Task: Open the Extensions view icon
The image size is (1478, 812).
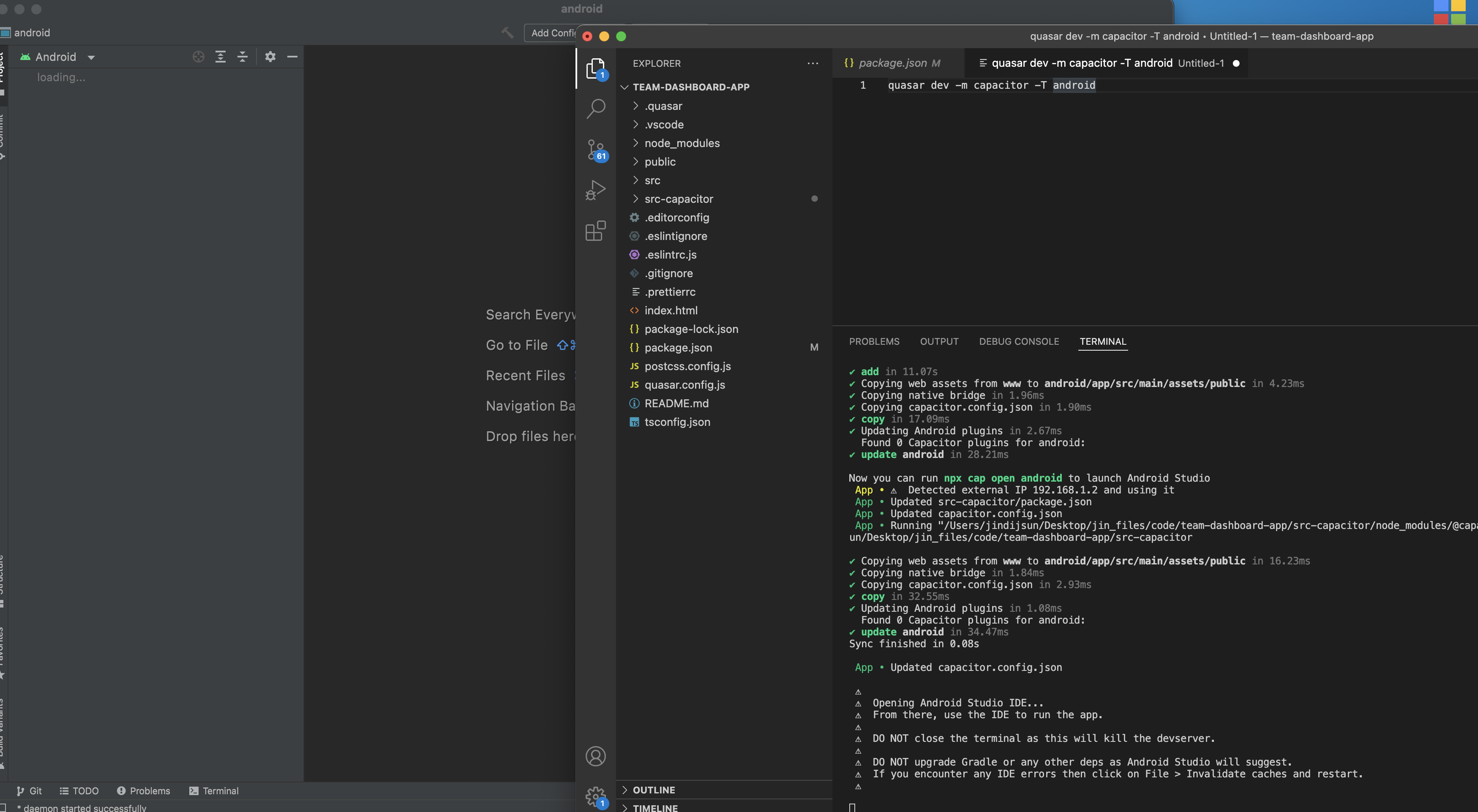Action: (x=596, y=231)
